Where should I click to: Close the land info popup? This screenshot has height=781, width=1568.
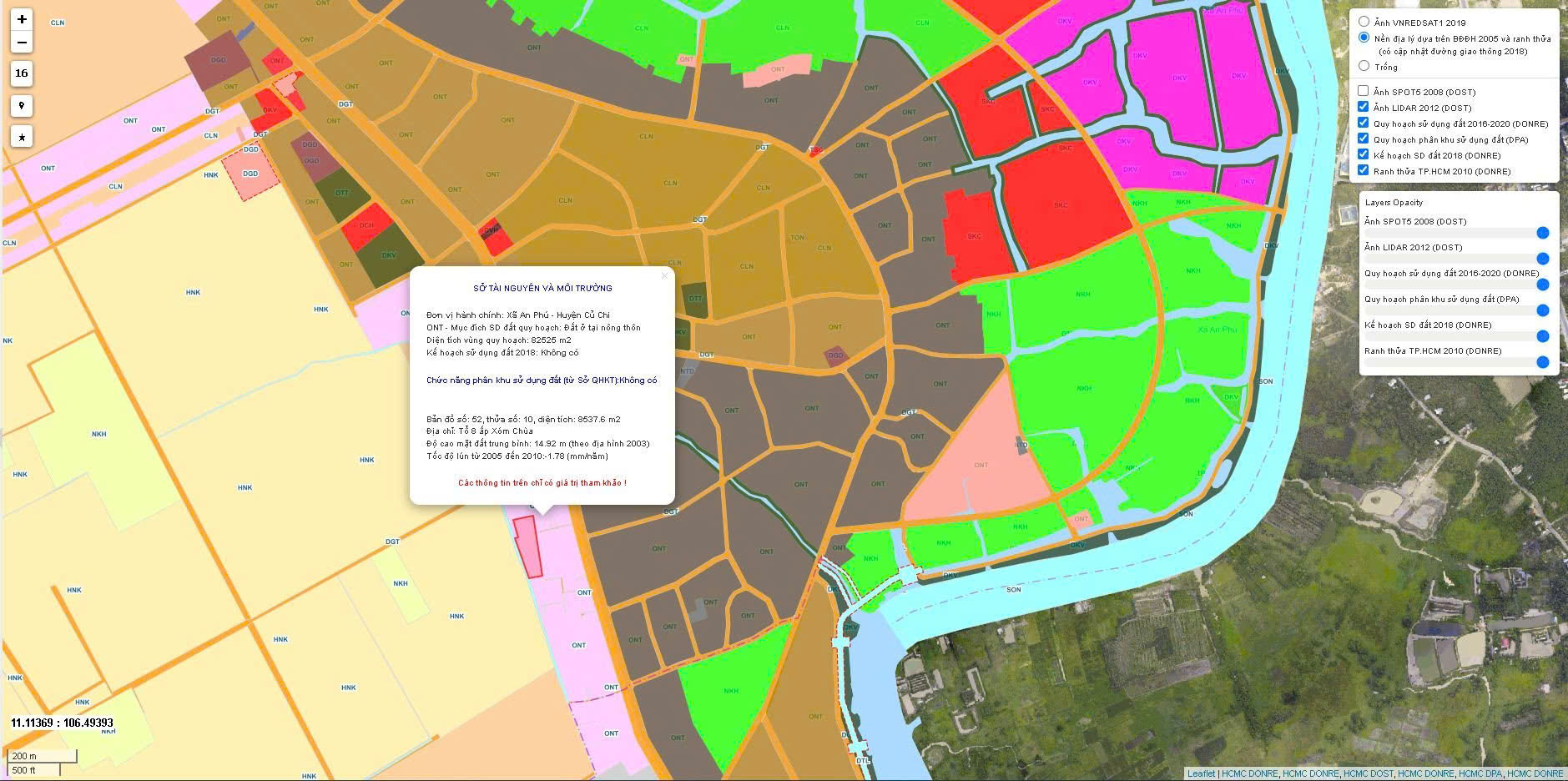(664, 276)
